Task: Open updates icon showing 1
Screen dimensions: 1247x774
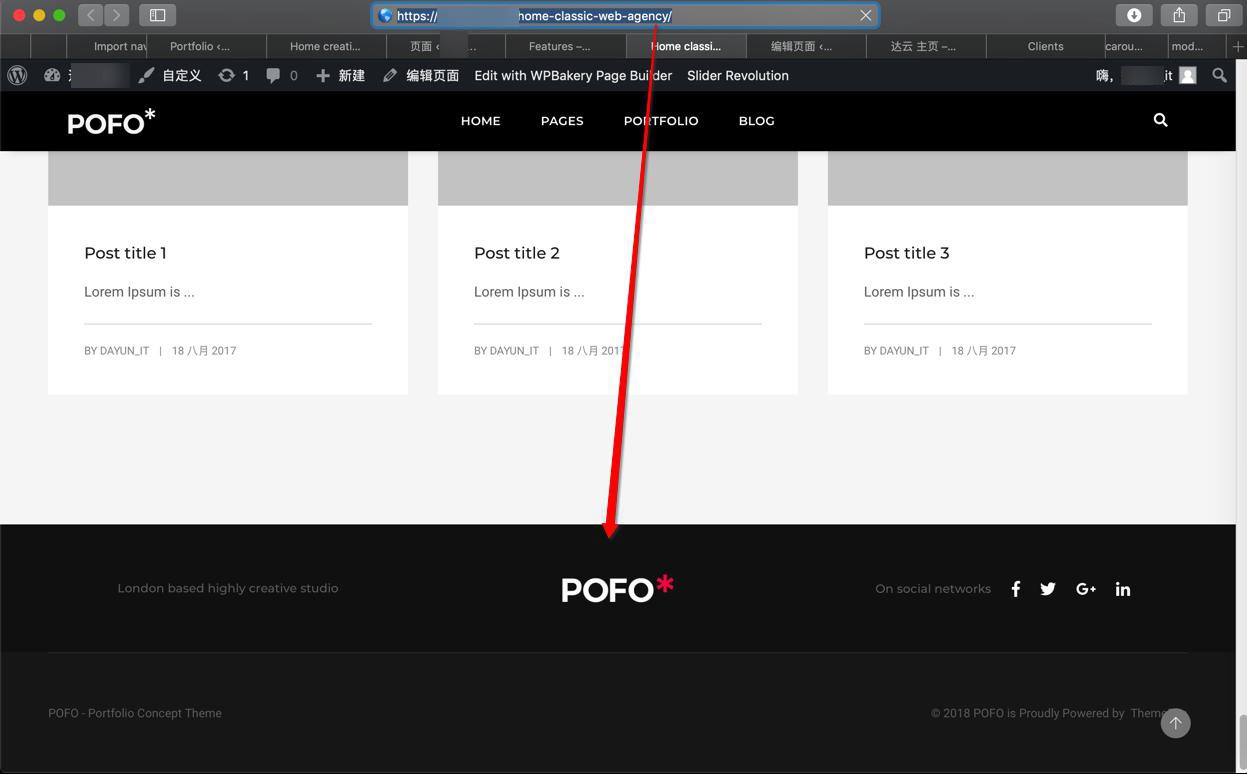Action: pyautogui.click(x=233, y=75)
